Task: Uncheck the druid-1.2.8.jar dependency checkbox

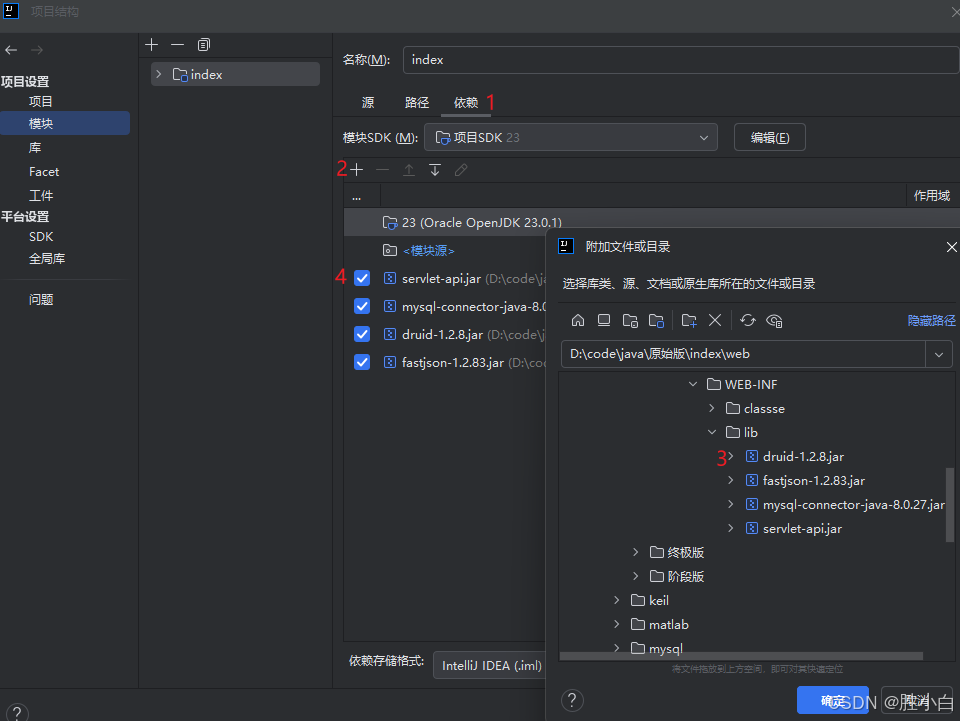Action: tap(362, 334)
